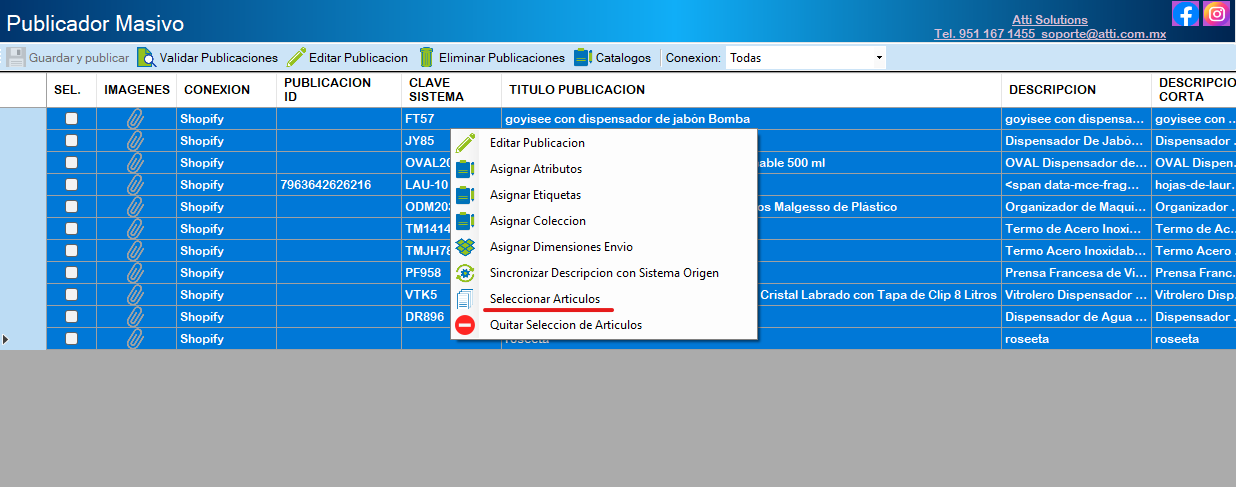Select Sincronizar Descripcion con Sistema Origen
The image size is (1236, 487).
point(604,273)
